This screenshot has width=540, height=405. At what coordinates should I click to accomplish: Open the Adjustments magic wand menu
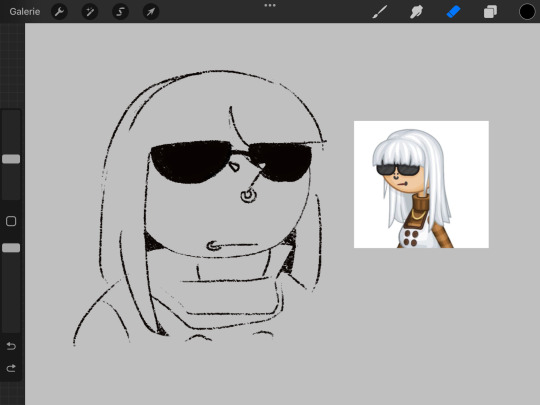tap(90, 12)
